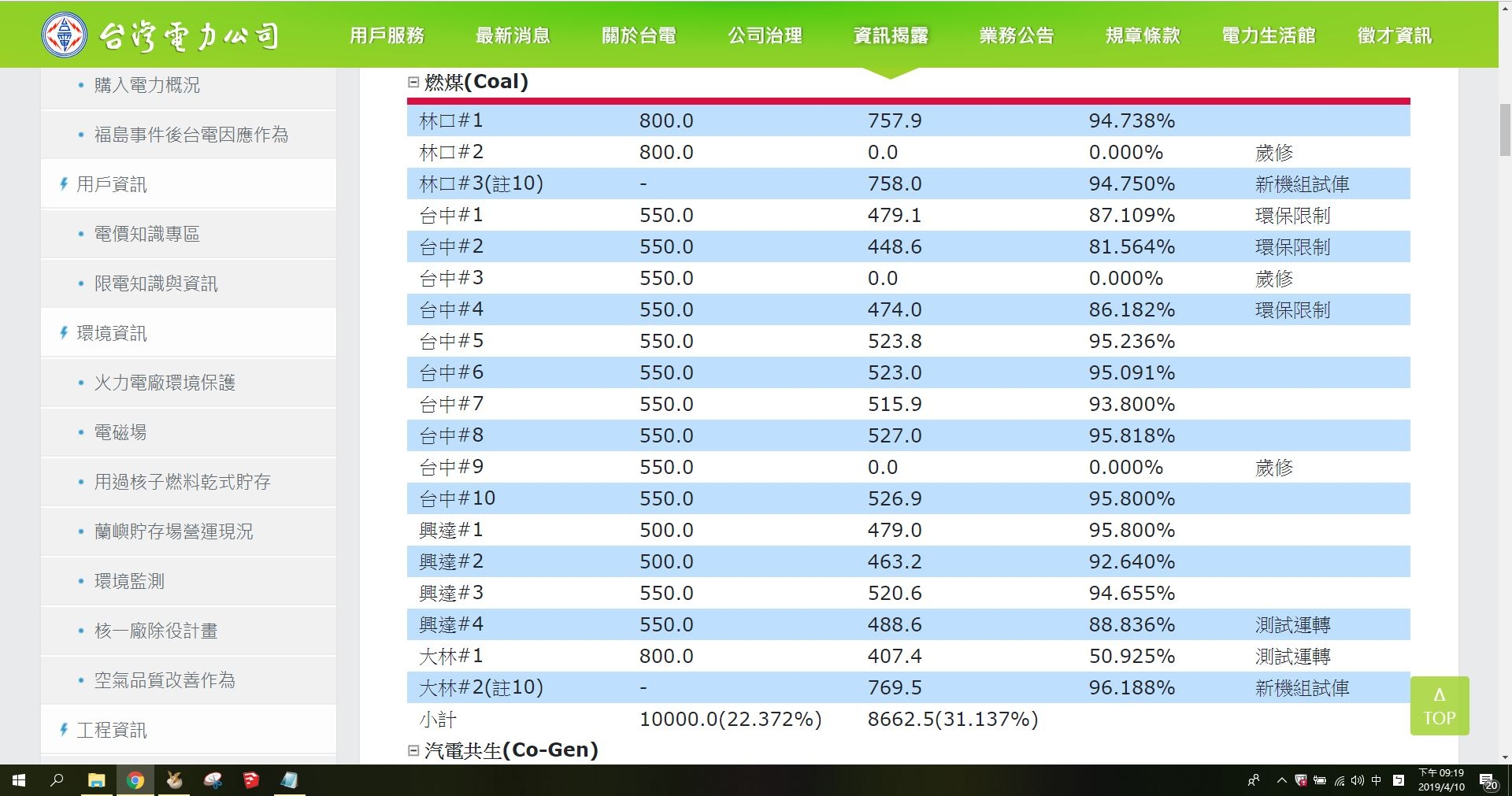This screenshot has height=796, width=1512.
Task: Open taskbar search magnifier
Action: [57, 780]
